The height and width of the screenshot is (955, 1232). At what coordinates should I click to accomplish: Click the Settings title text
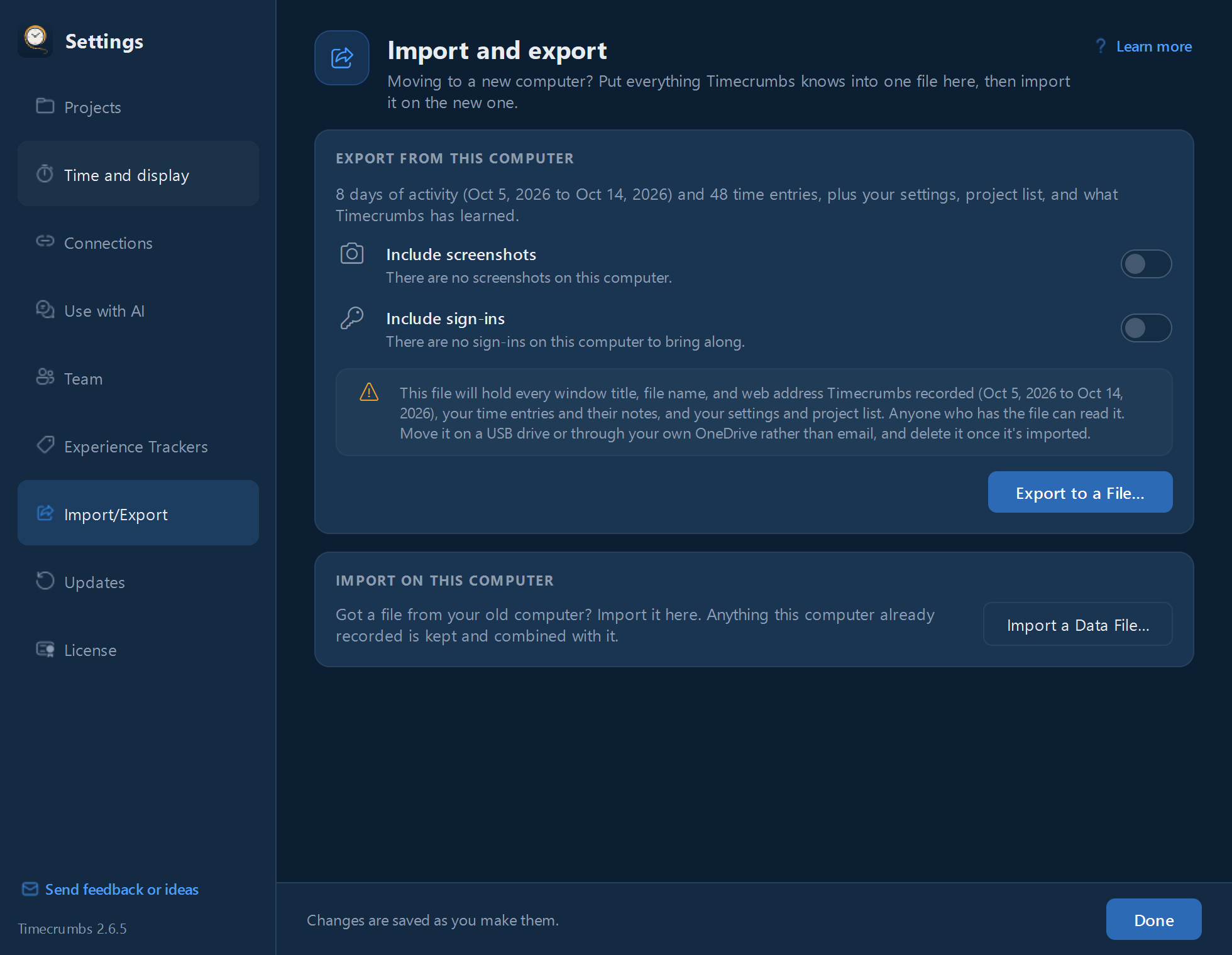(x=104, y=41)
